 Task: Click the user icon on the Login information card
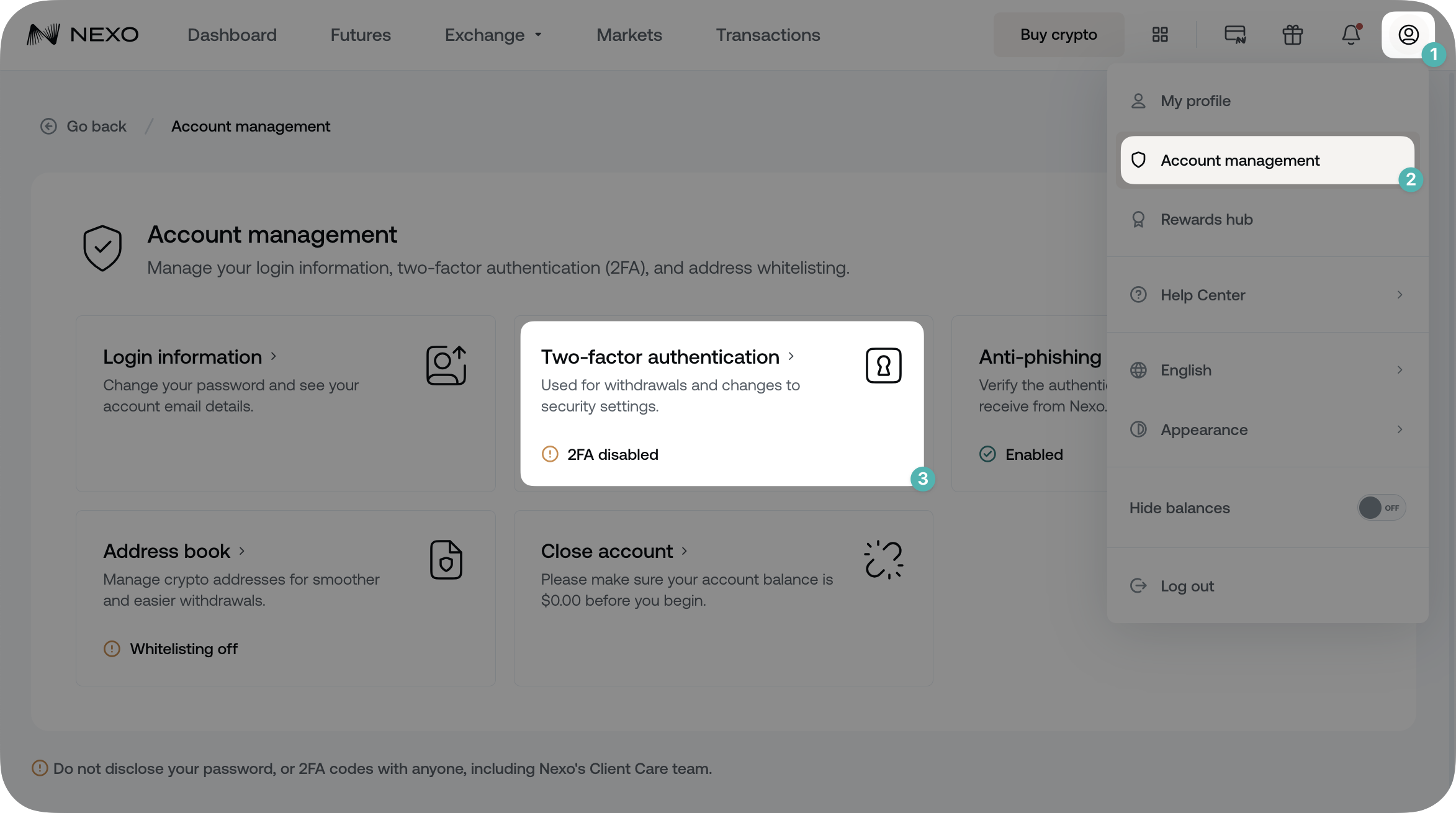click(446, 365)
